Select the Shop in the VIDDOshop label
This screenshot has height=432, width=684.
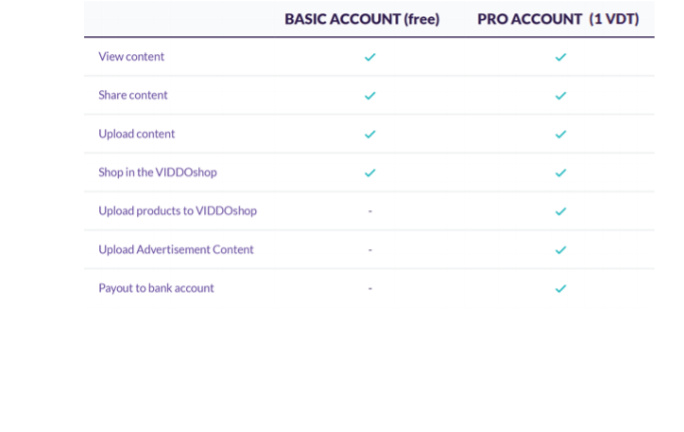tap(157, 173)
